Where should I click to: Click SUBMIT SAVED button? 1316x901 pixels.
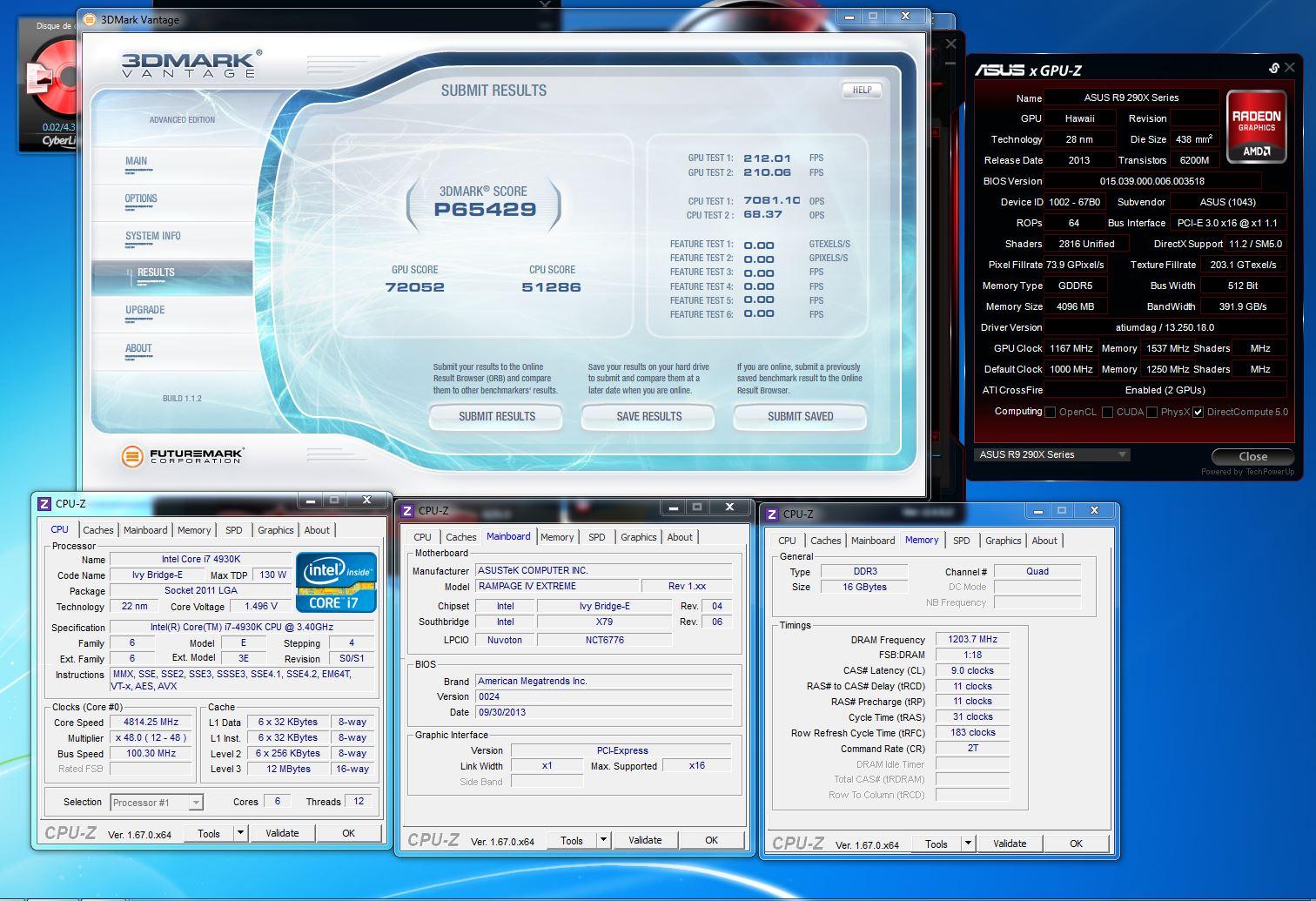coord(801,417)
